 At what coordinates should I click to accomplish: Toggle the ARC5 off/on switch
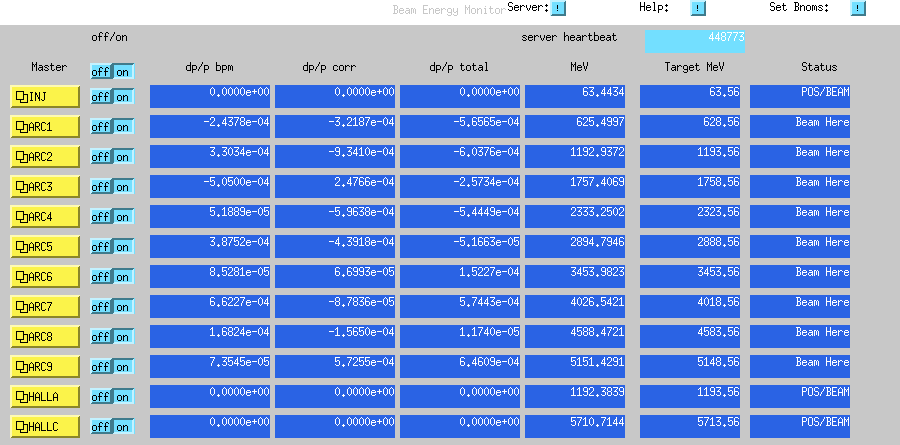[112, 246]
